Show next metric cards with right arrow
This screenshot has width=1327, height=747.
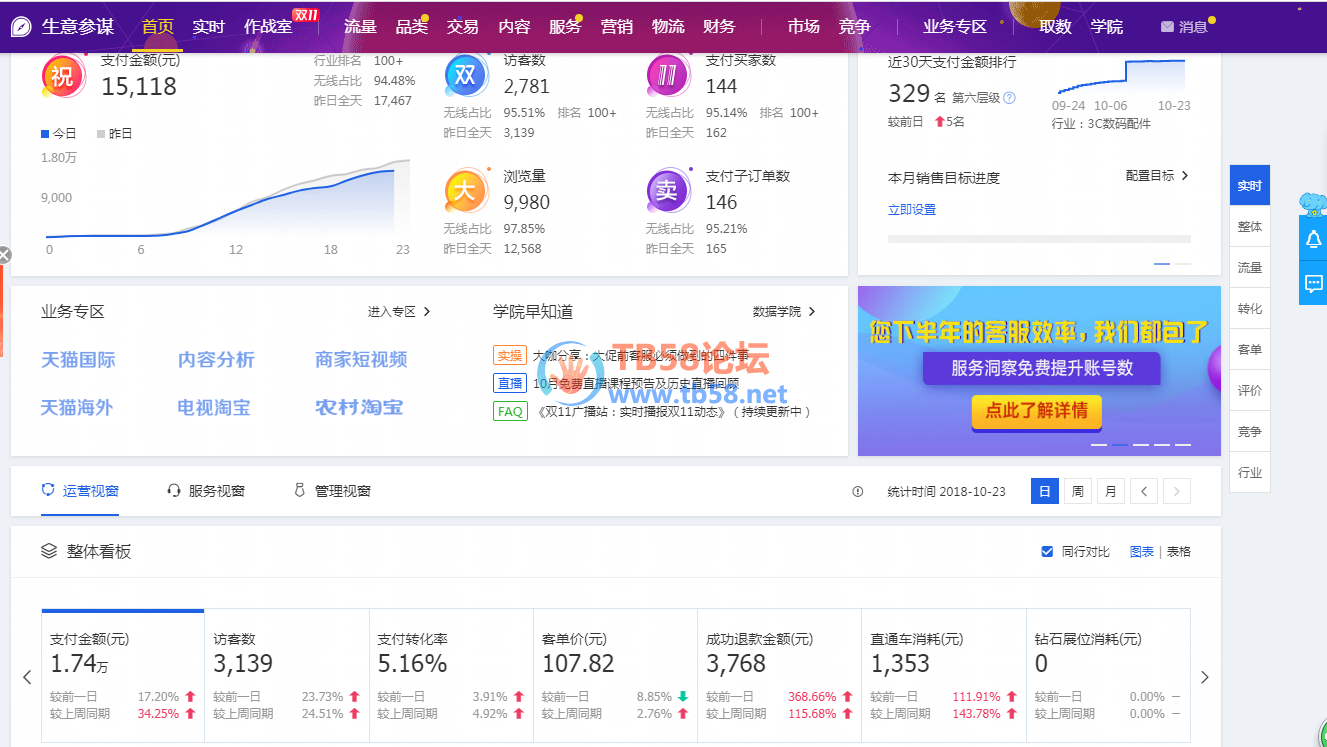(1205, 677)
